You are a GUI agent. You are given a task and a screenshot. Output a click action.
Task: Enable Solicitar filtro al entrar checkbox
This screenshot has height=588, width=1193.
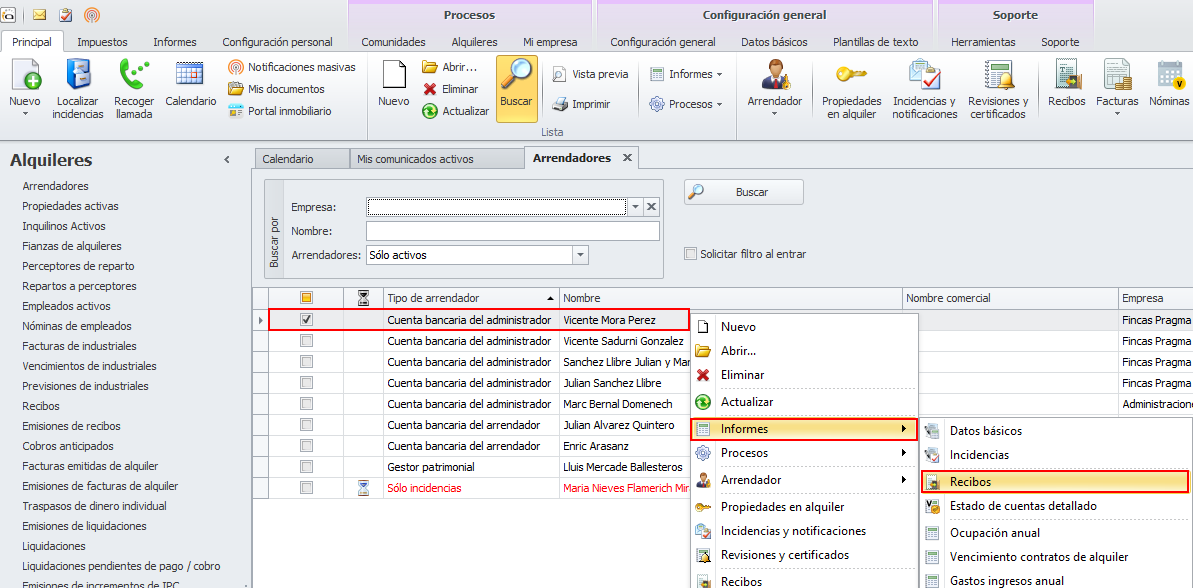(x=690, y=254)
